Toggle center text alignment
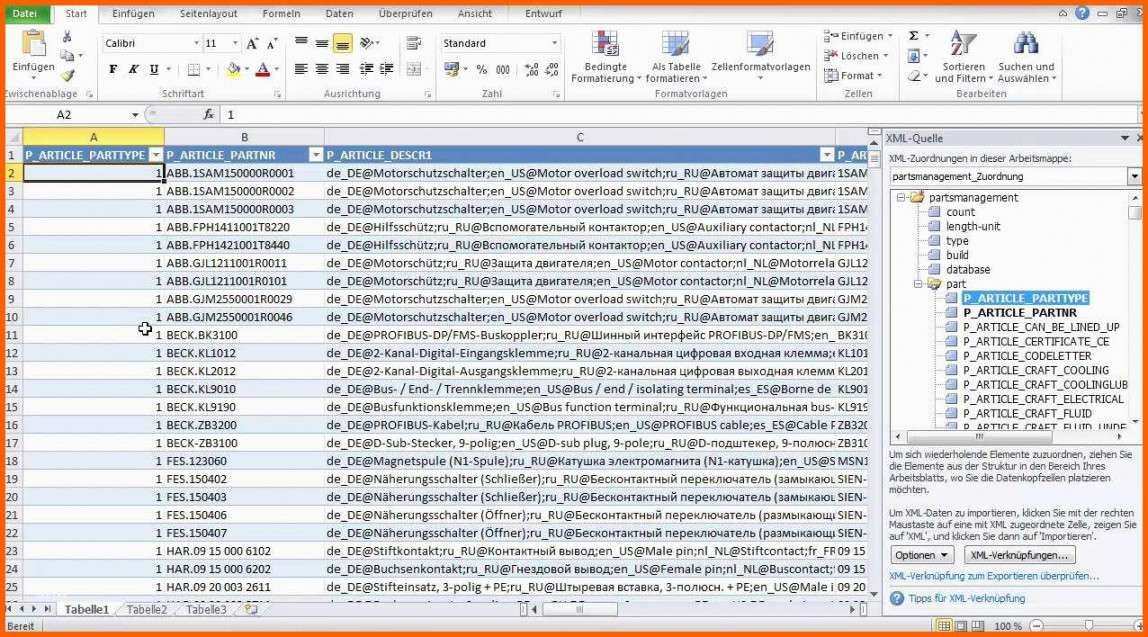This screenshot has width=1148, height=637. tap(321, 70)
